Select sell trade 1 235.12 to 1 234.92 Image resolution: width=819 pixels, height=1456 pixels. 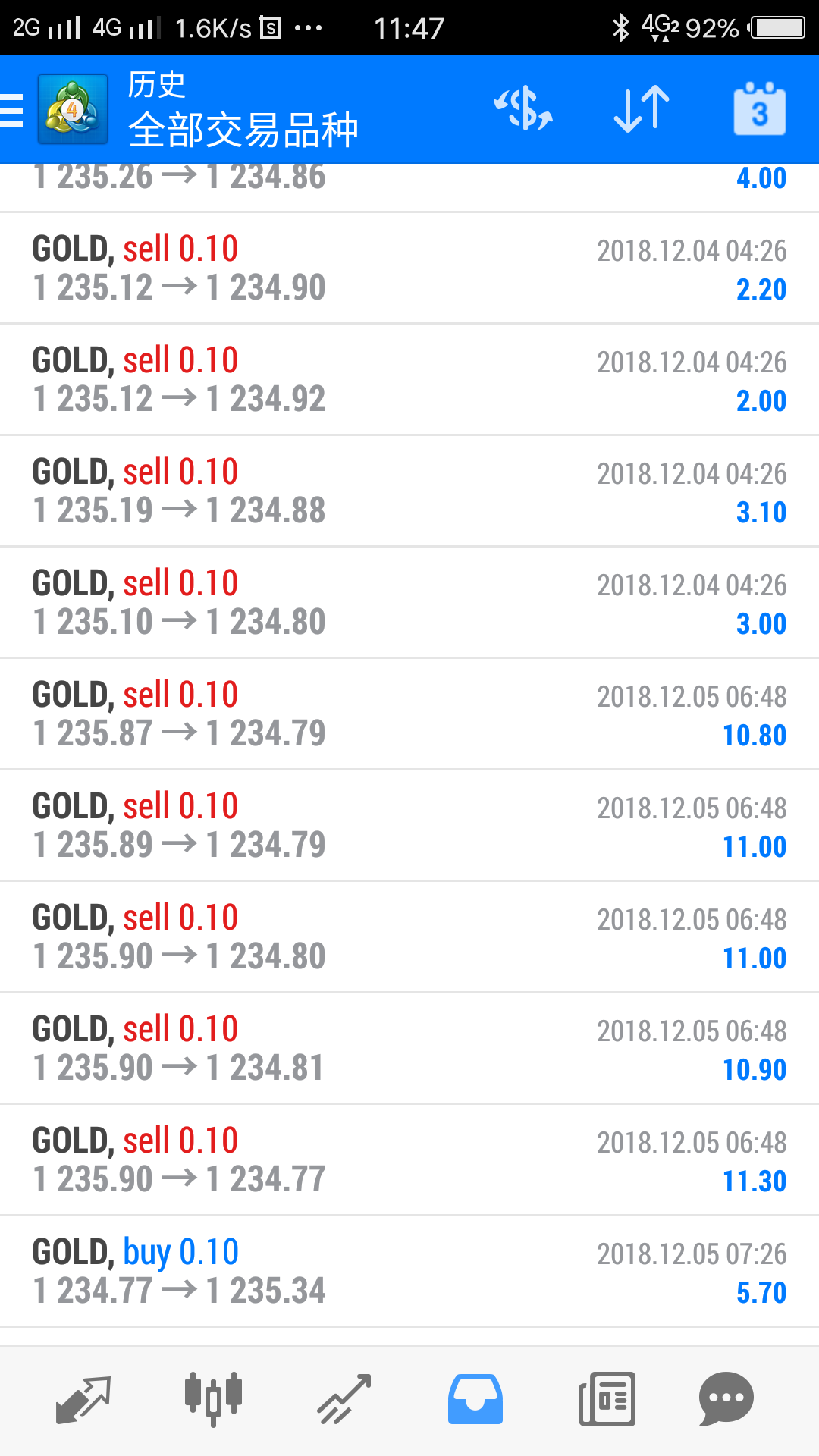pyautogui.click(x=409, y=380)
